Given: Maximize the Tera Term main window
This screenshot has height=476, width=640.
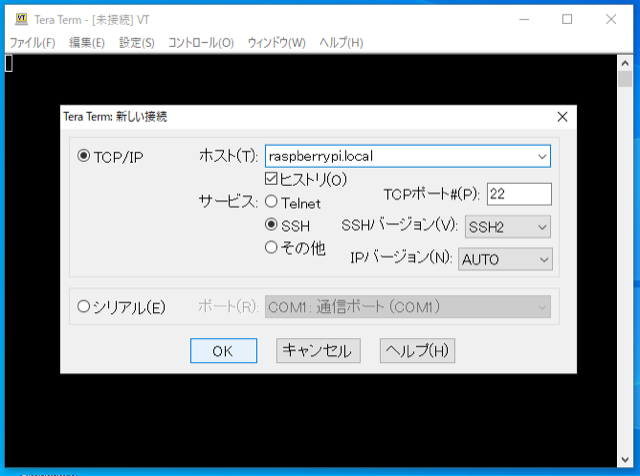Looking at the screenshot, I should [567, 19].
